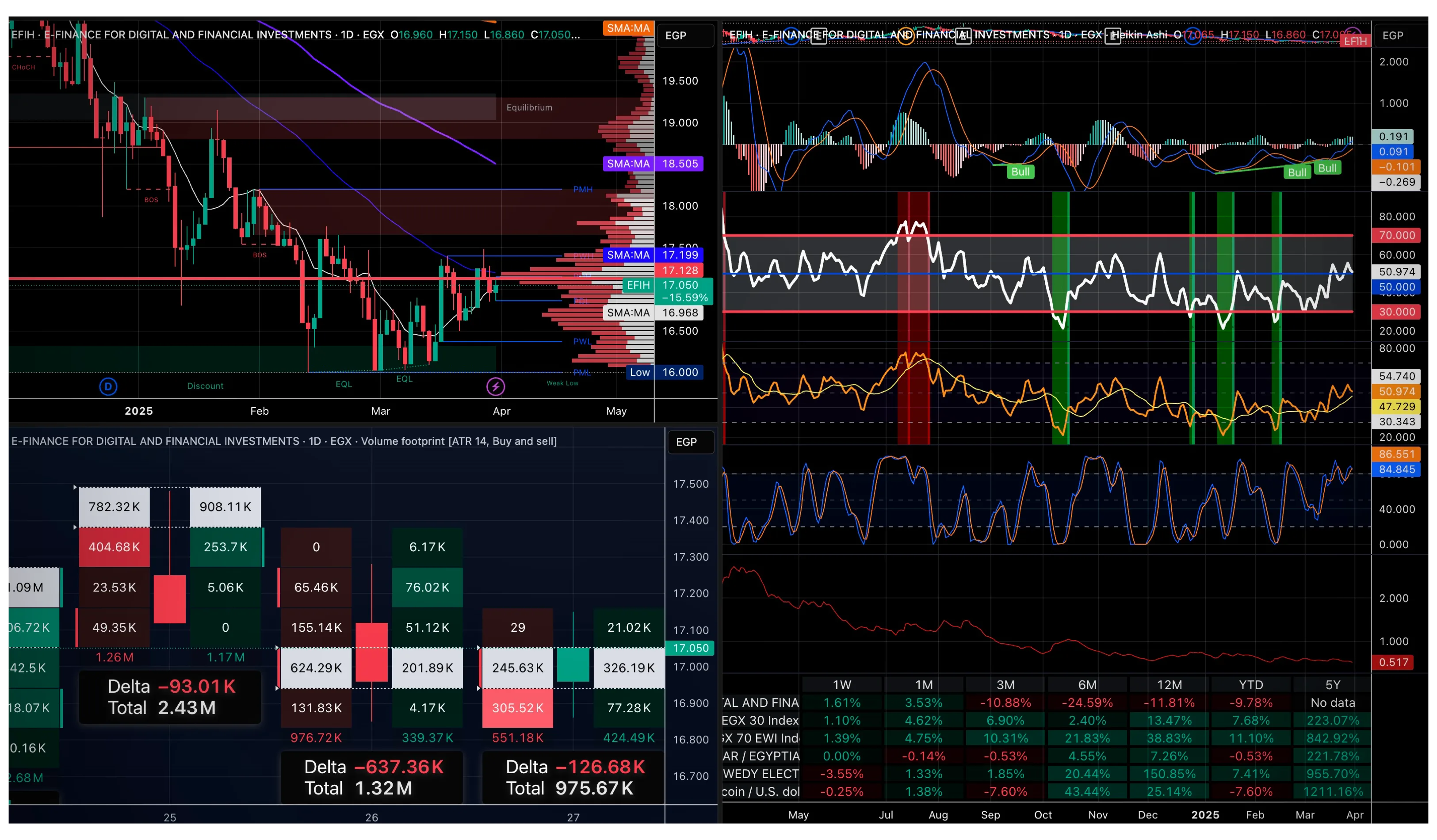Click the red 0.517 value label
1437x840 pixels.
tap(1393, 663)
